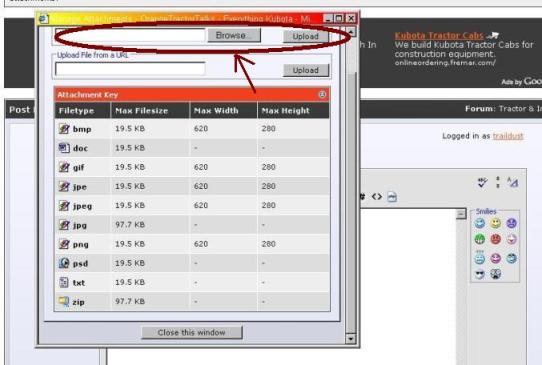This screenshot has height=365, width=542.
Task: Open the traildust username link
Action: [x=508, y=136]
